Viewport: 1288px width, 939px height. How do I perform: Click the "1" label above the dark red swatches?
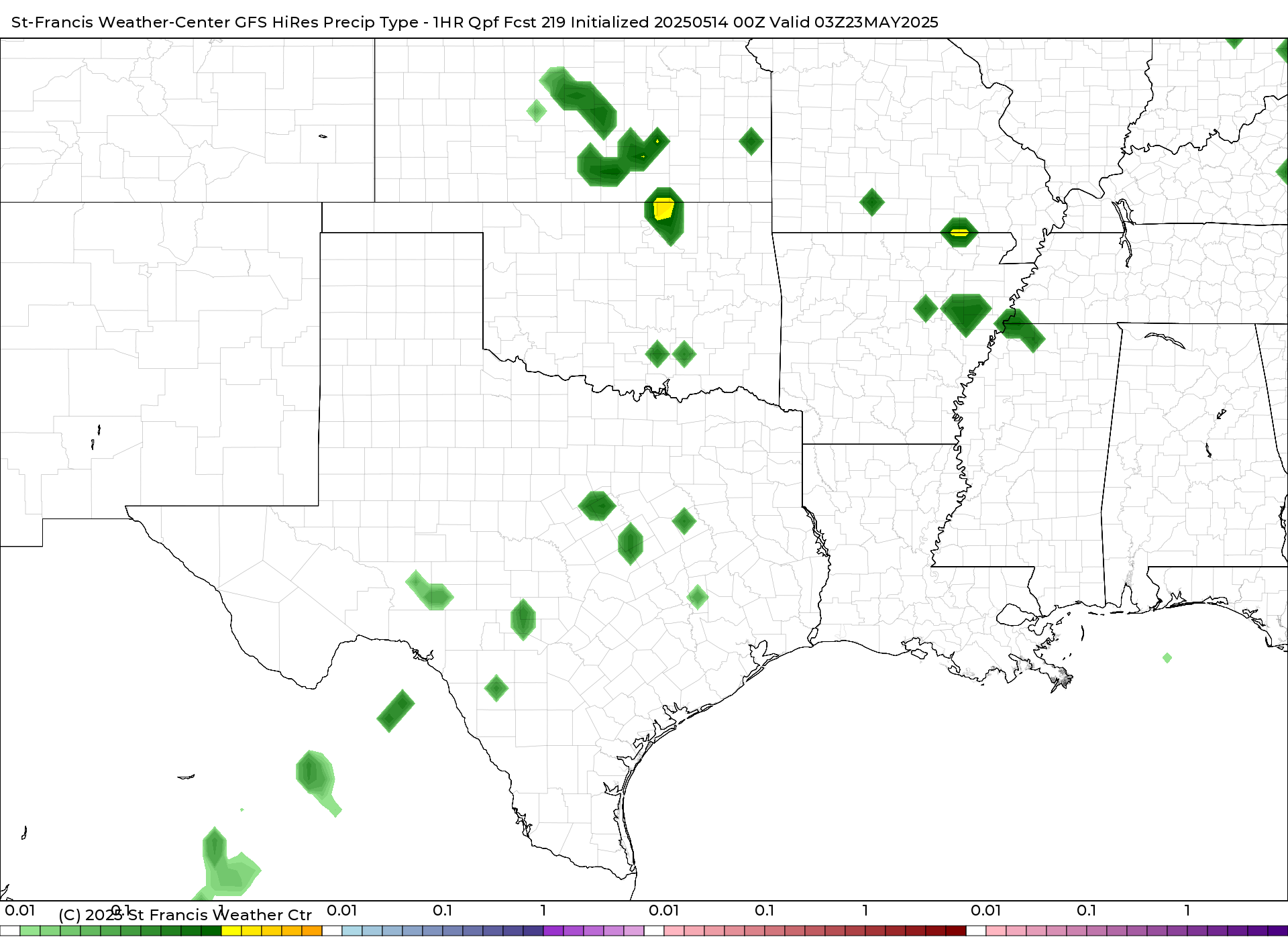pyautogui.click(x=865, y=911)
